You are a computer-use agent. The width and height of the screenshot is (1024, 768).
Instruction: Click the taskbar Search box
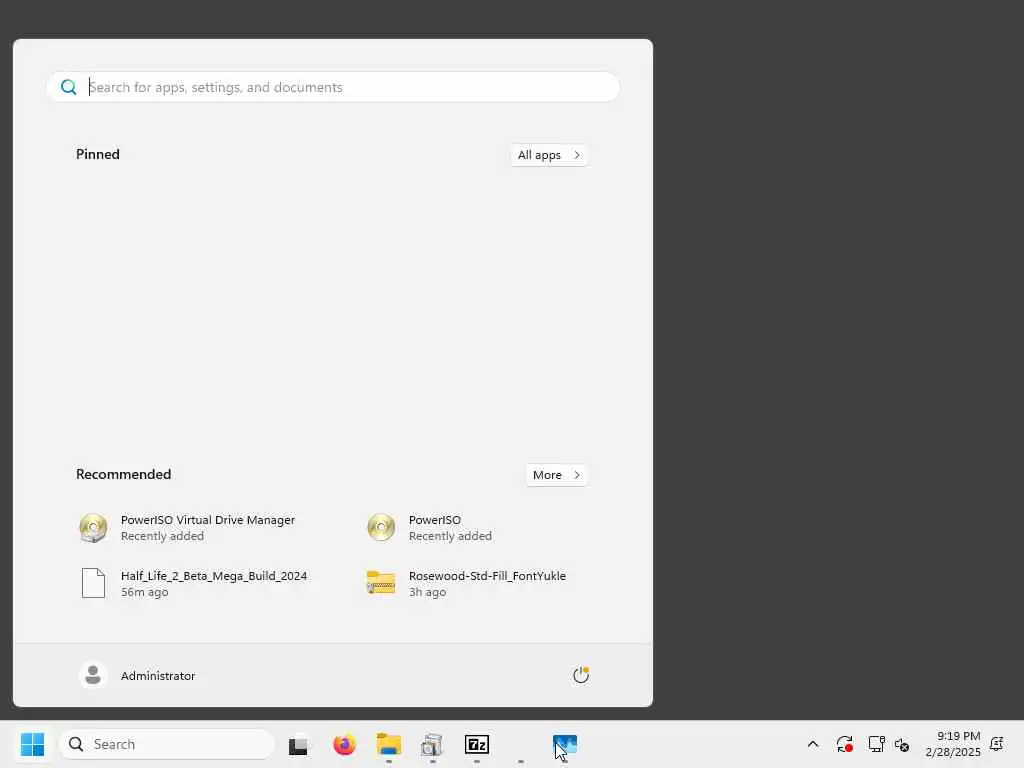coord(167,744)
